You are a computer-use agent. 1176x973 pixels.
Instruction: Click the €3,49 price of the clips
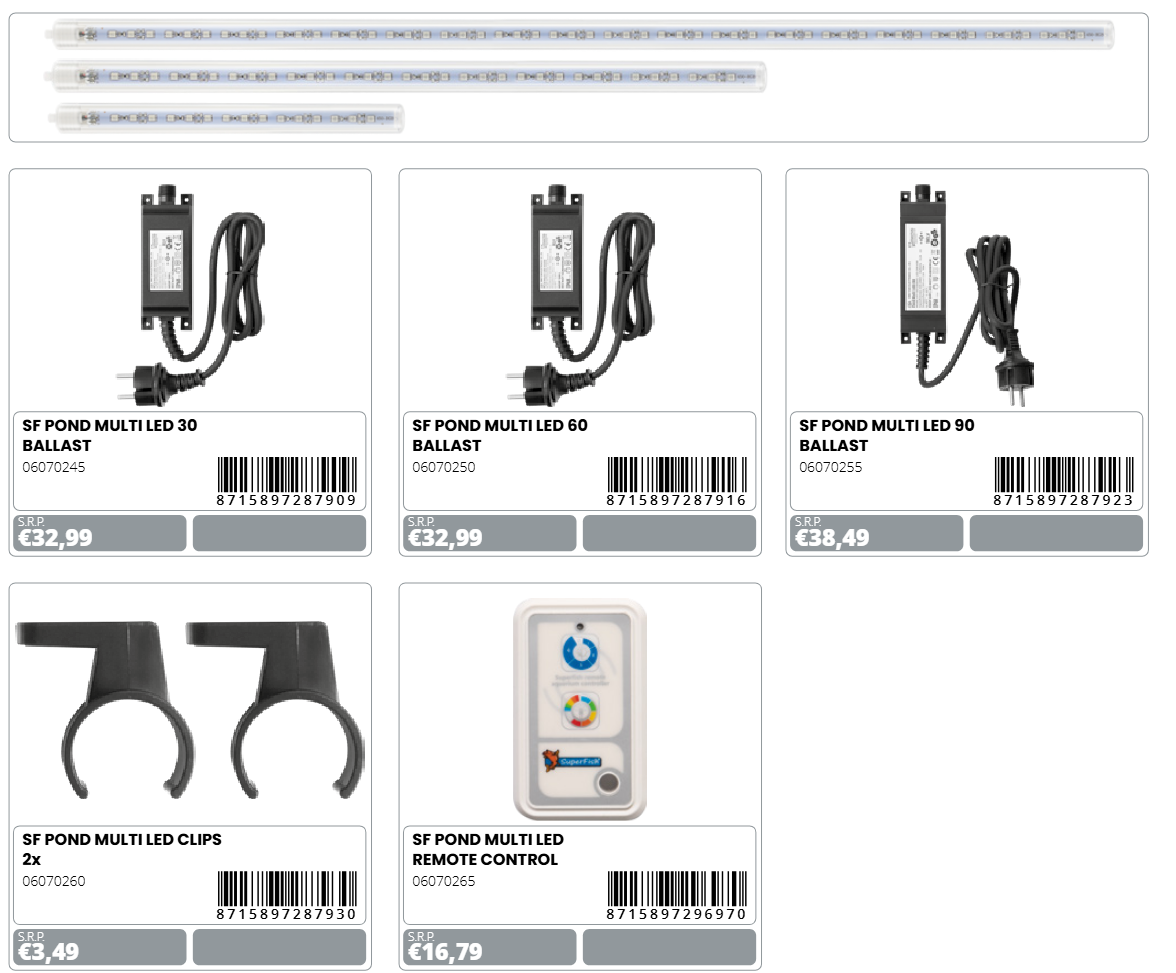point(49,952)
